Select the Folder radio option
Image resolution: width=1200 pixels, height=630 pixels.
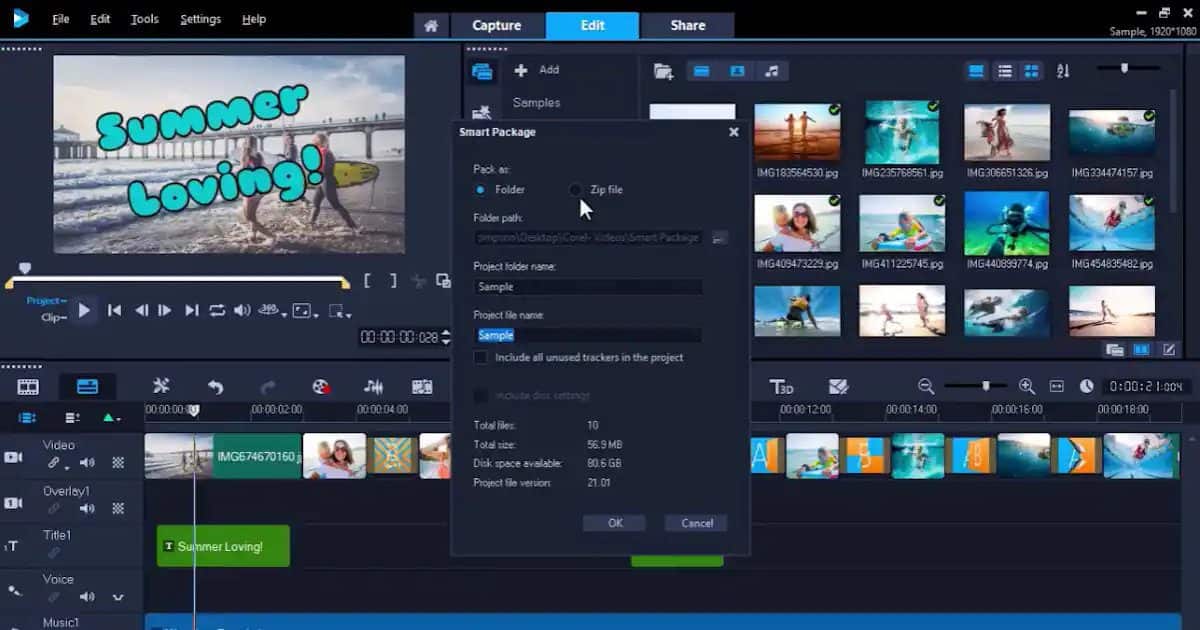[x=481, y=189]
